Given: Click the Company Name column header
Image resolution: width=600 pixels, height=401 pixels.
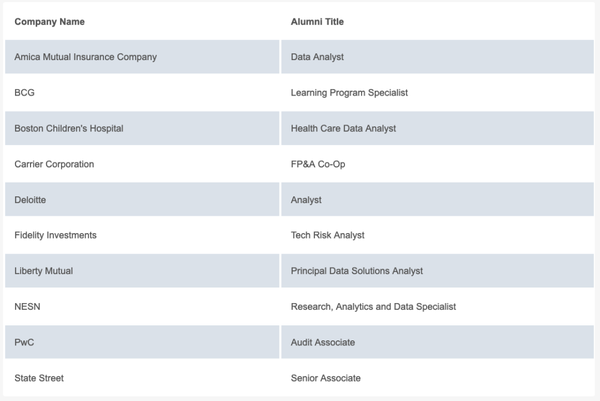Looking at the screenshot, I should [49, 22].
